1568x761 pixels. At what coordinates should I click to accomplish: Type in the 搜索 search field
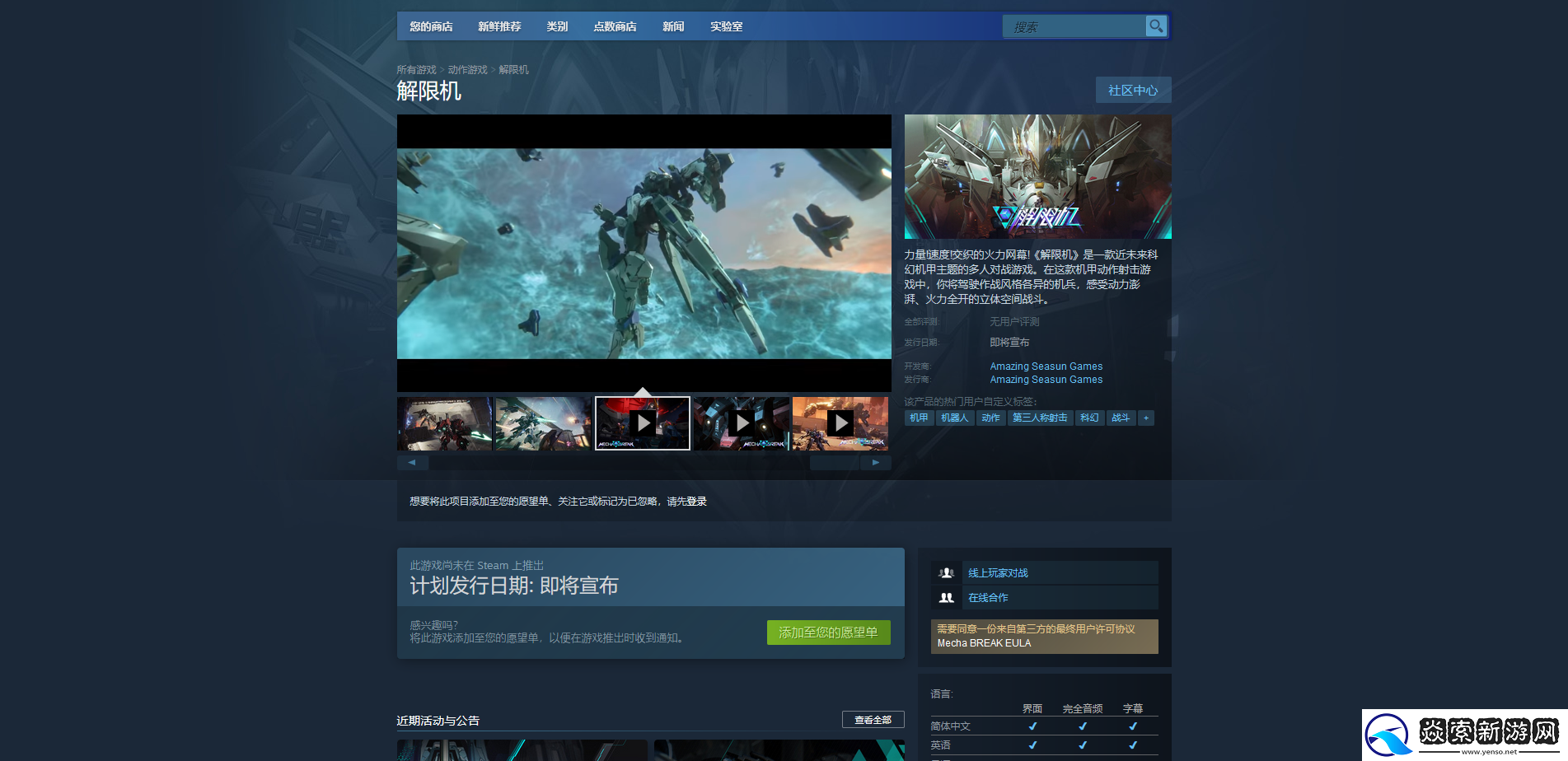coord(1073,27)
